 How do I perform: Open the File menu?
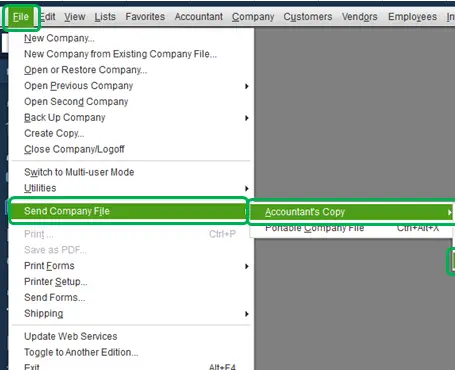21,17
